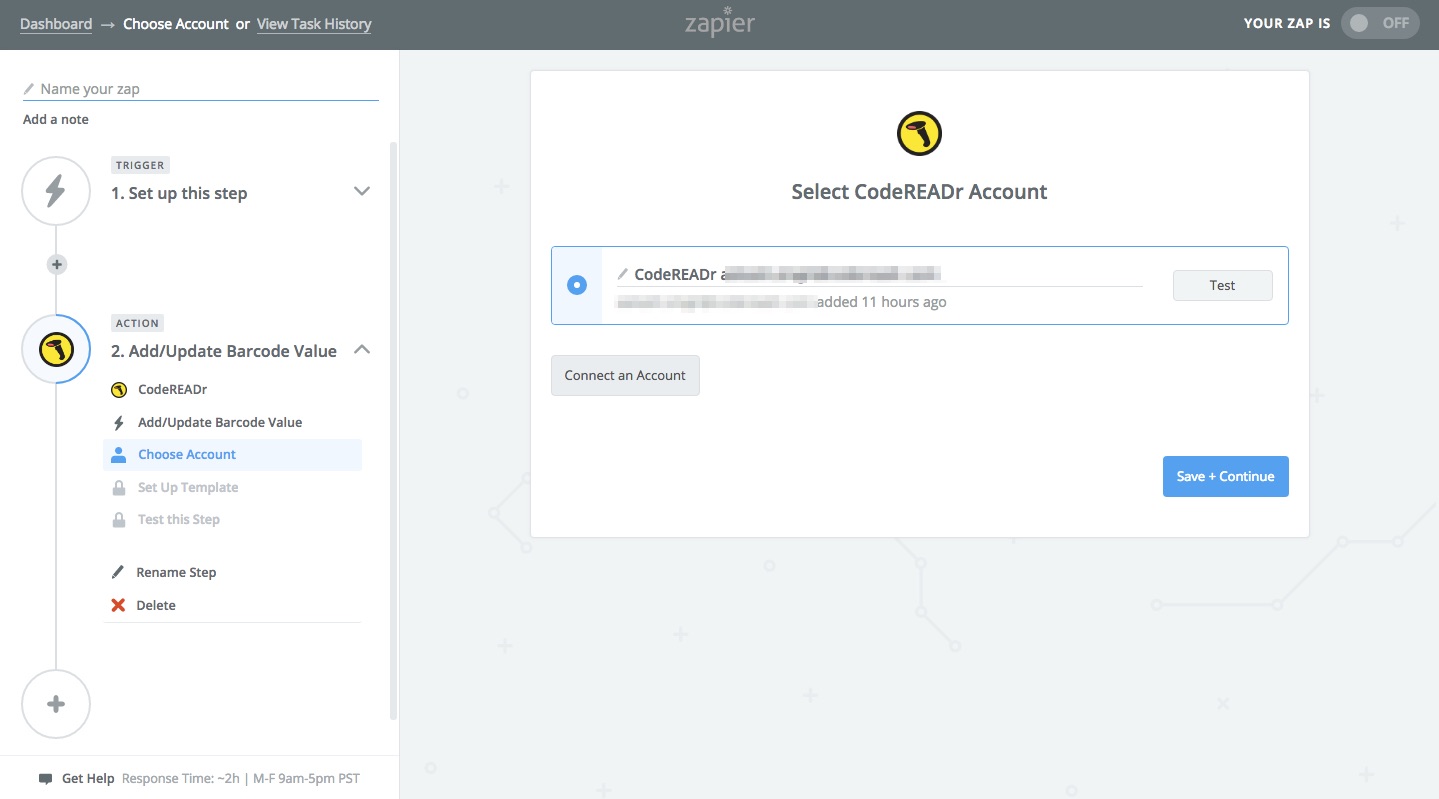Click Save + Continue button
The height and width of the screenshot is (799, 1439).
pos(1225,476)
